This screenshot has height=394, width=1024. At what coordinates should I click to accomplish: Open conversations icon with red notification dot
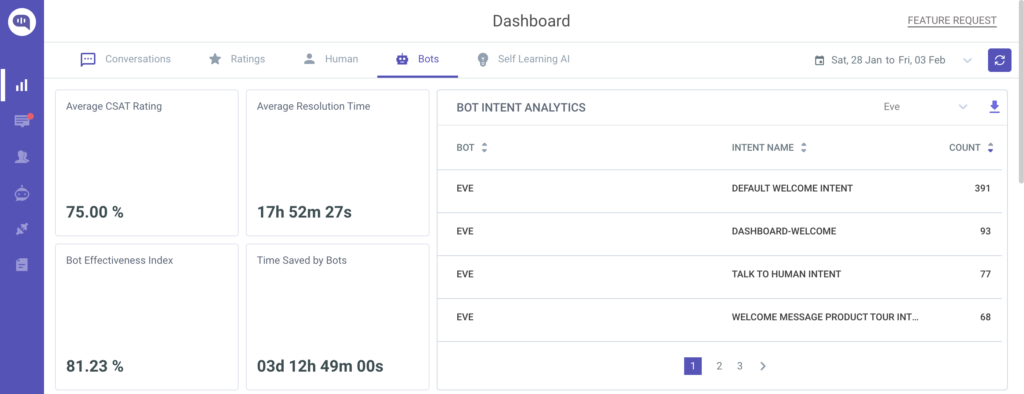tap(22, 121)
